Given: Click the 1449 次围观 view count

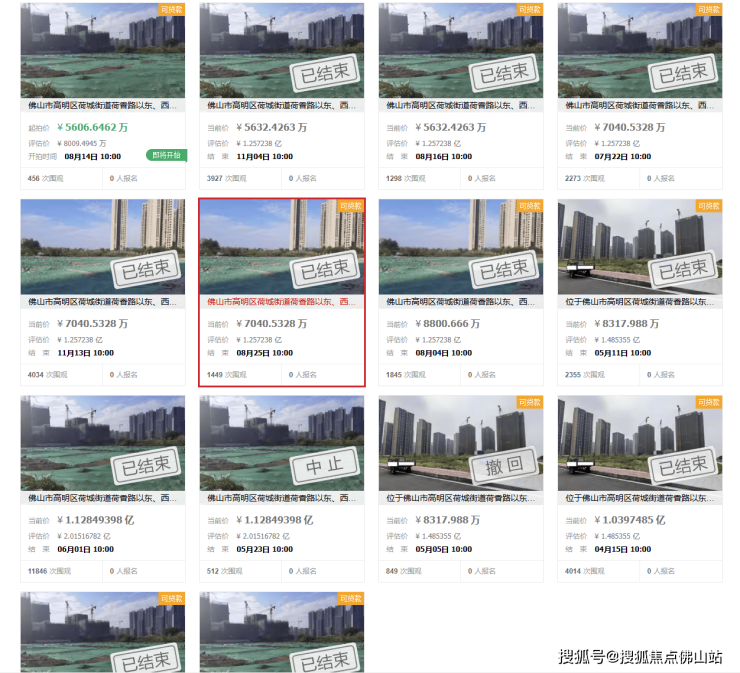Looking at the screenshot, I should [x=227, y=375].
